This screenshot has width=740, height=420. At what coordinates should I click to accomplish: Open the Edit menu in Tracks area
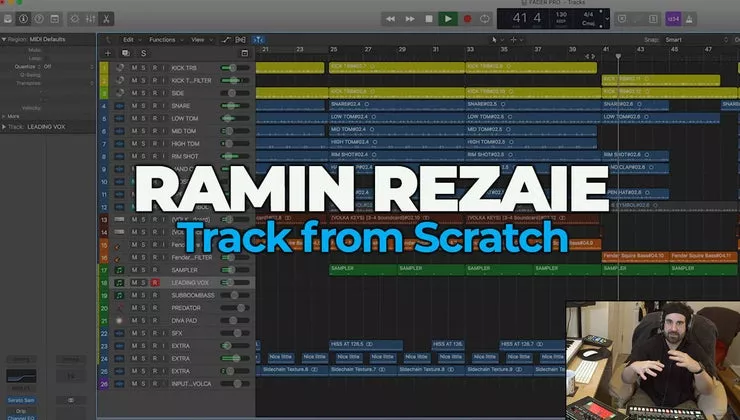128,40
